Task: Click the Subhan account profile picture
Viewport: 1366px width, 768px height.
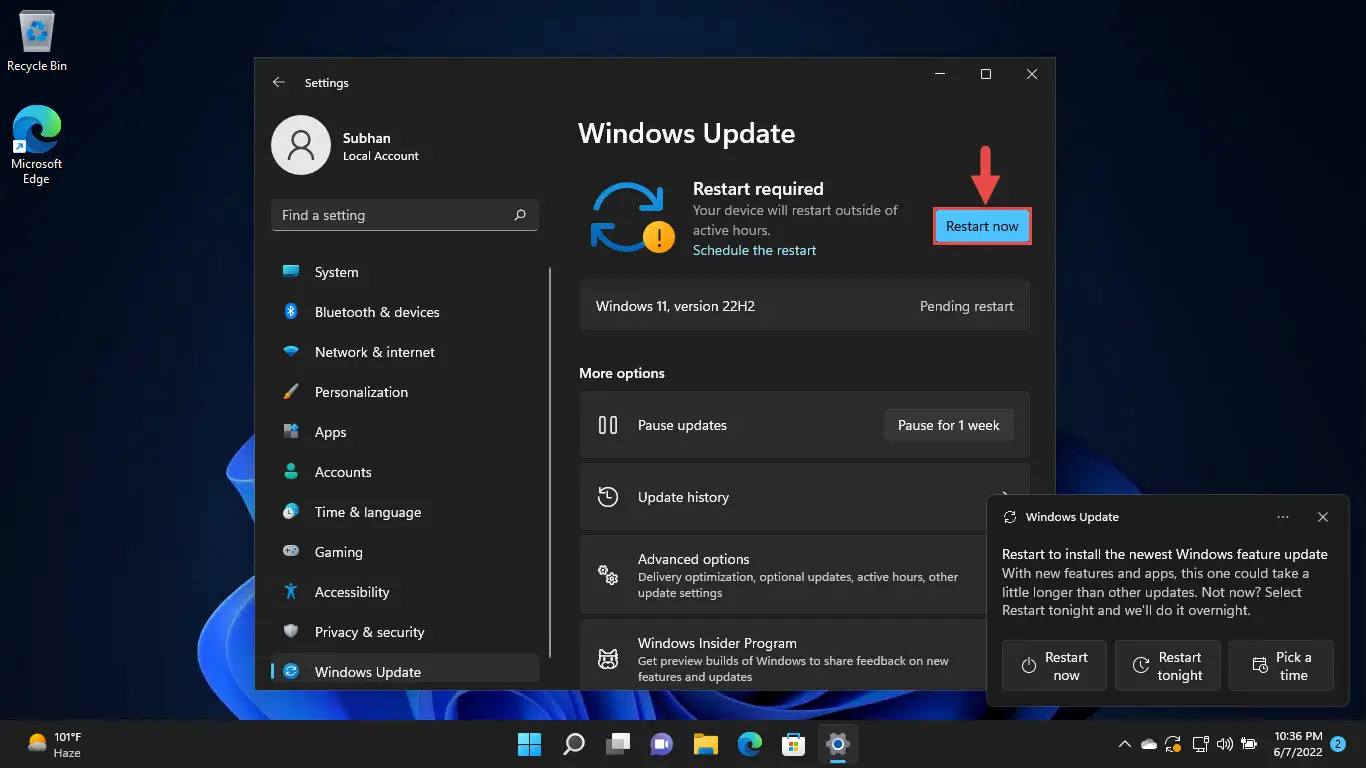Action: [301, 145]
